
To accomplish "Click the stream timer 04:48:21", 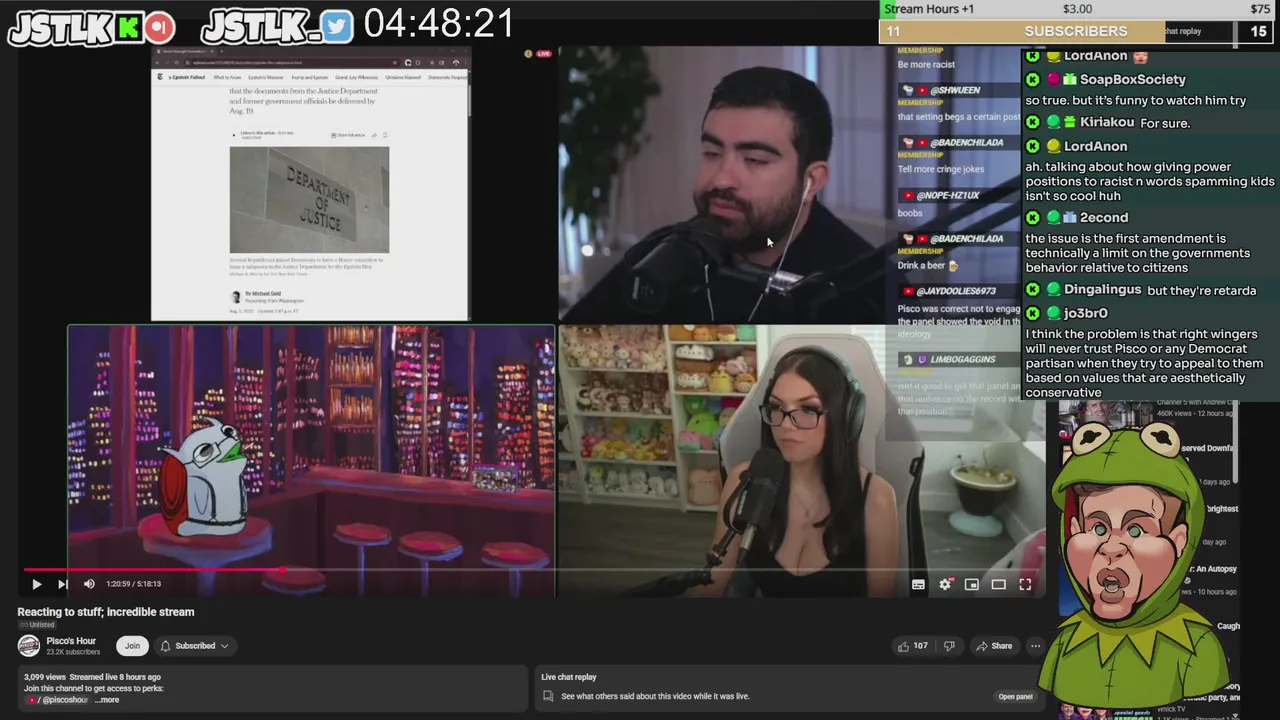I will click(438, 24).
